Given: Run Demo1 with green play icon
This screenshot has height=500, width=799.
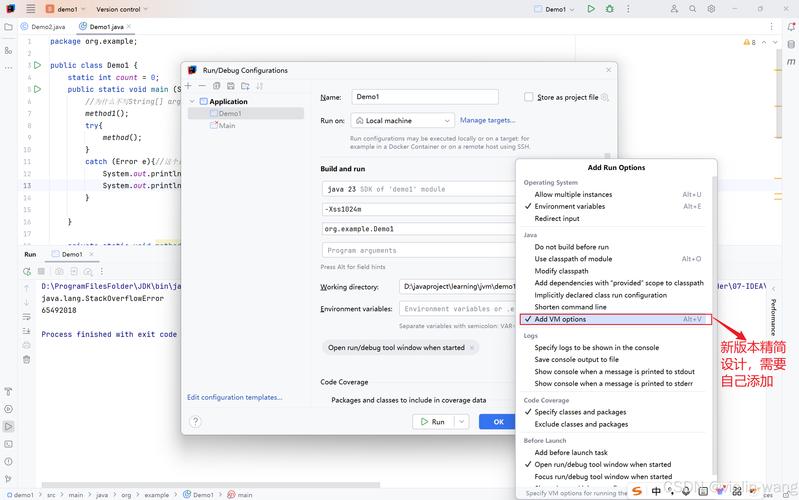Looking at the screenshot, I should coord(591,9).
